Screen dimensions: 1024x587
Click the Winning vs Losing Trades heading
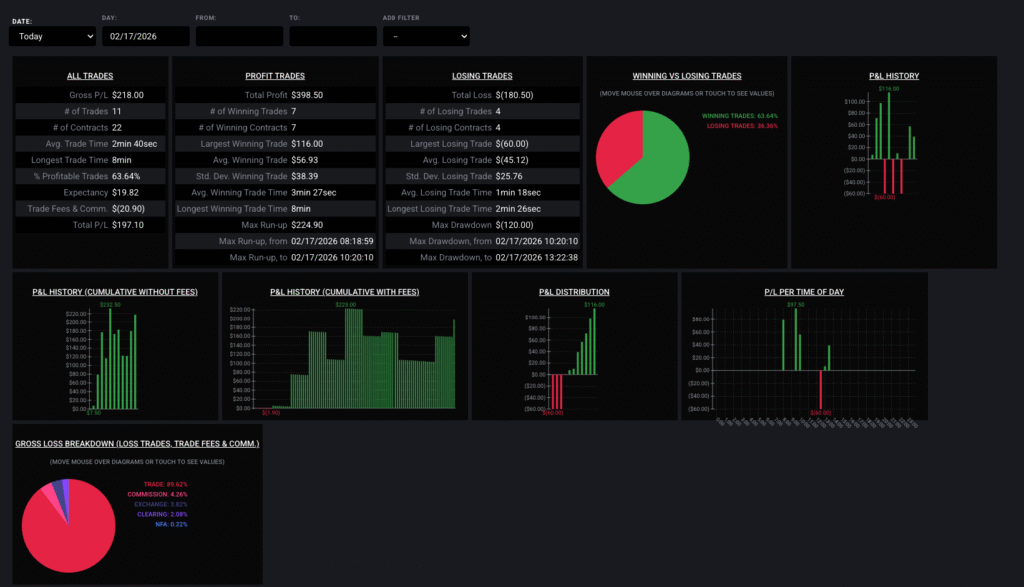click(x=686, y=76)
